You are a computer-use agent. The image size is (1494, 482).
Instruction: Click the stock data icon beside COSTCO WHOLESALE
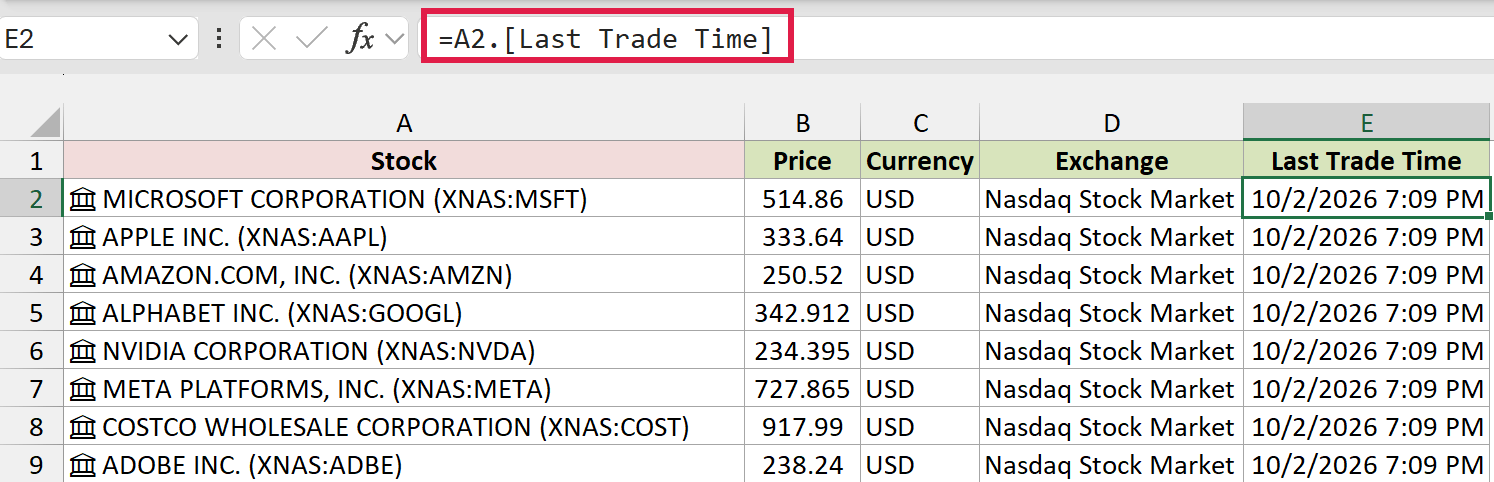click(84, 428)
